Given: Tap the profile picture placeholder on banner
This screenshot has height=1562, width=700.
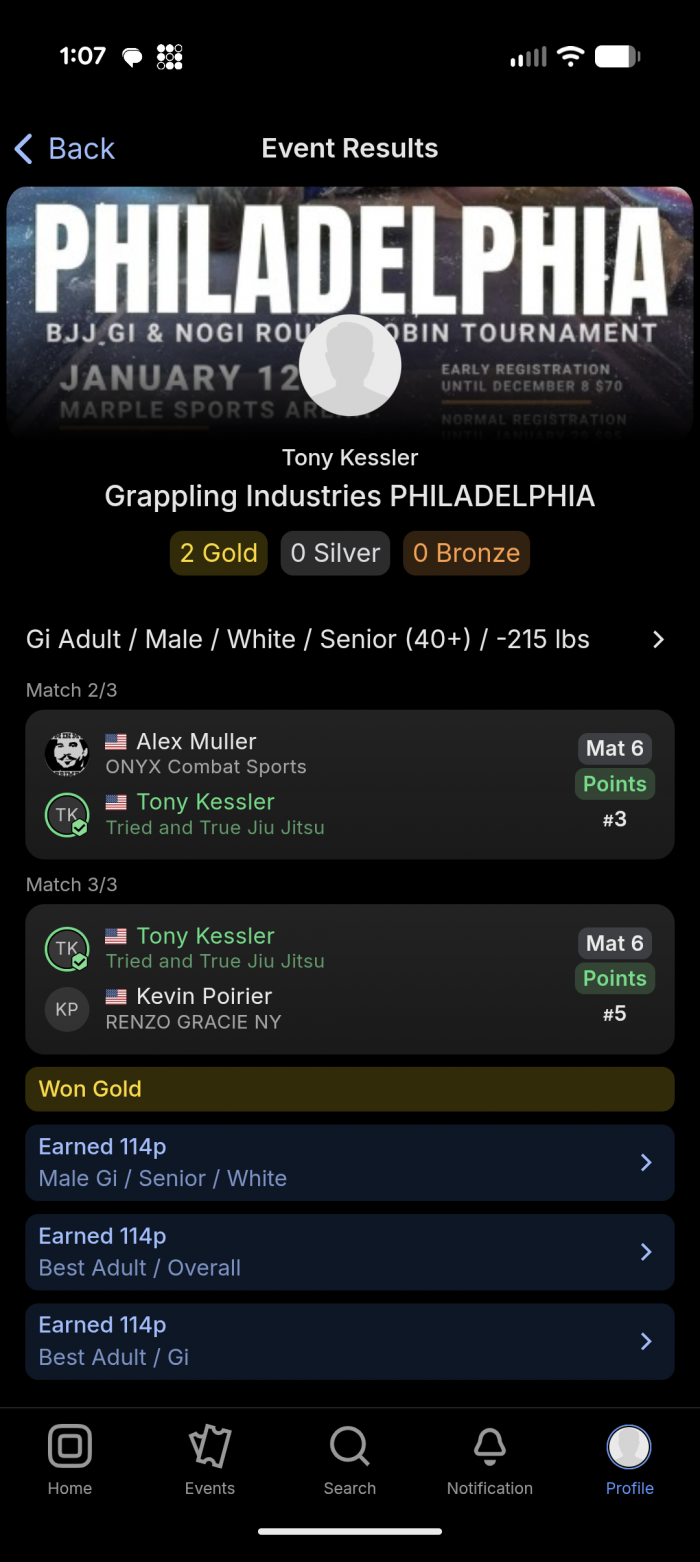Looking at the screenshot, I should pyautogui.click(x=350, y=365).
